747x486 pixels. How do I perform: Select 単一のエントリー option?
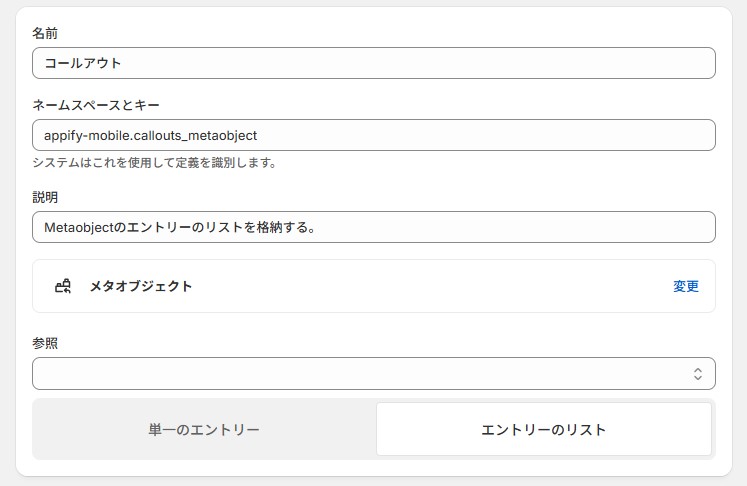coord(204,429)
